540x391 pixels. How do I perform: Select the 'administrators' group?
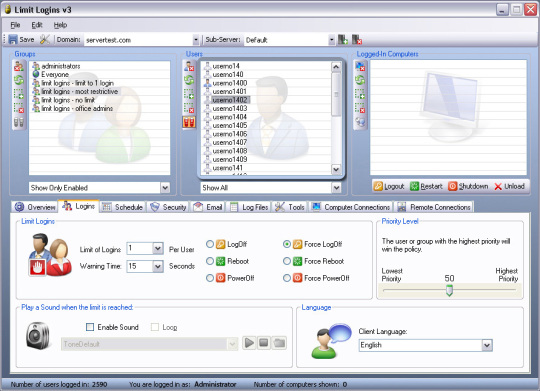(56, 66)
